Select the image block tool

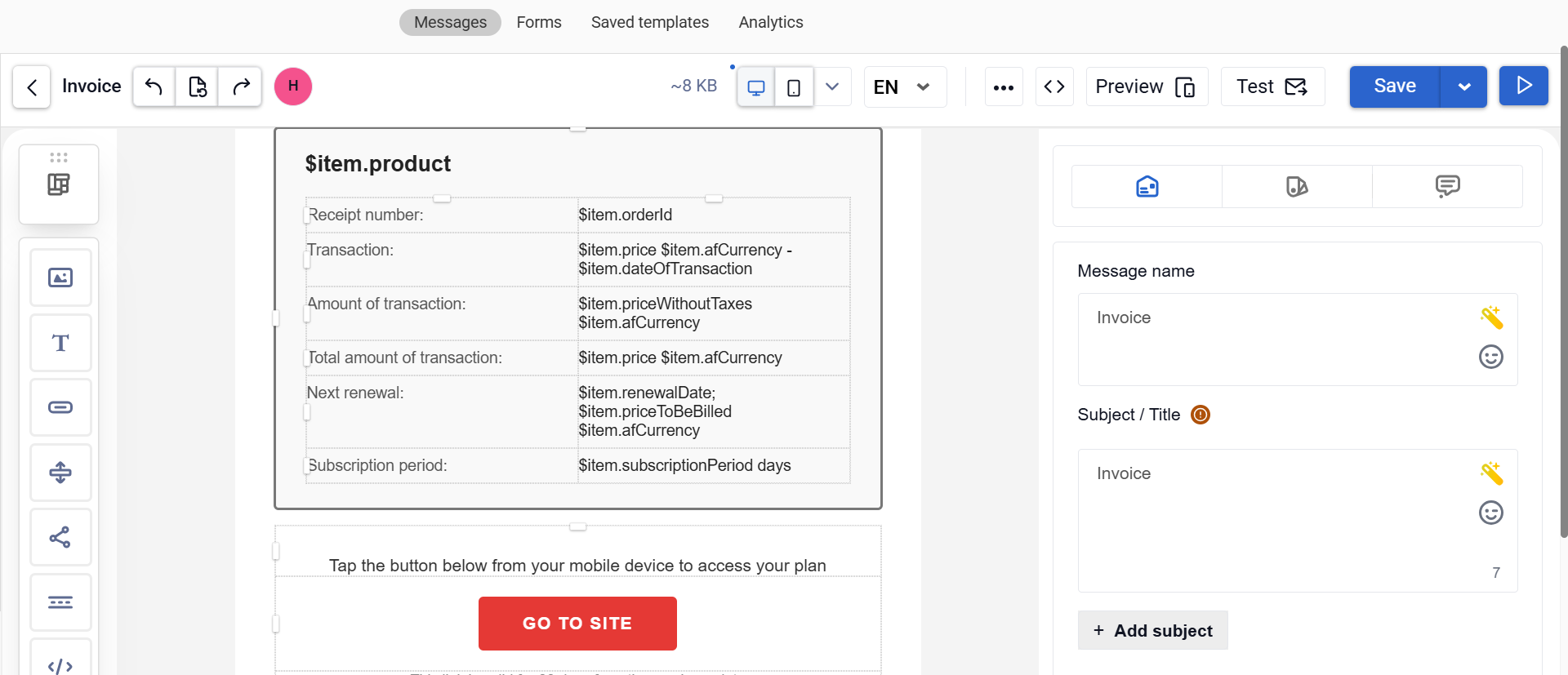click(60, 278)
